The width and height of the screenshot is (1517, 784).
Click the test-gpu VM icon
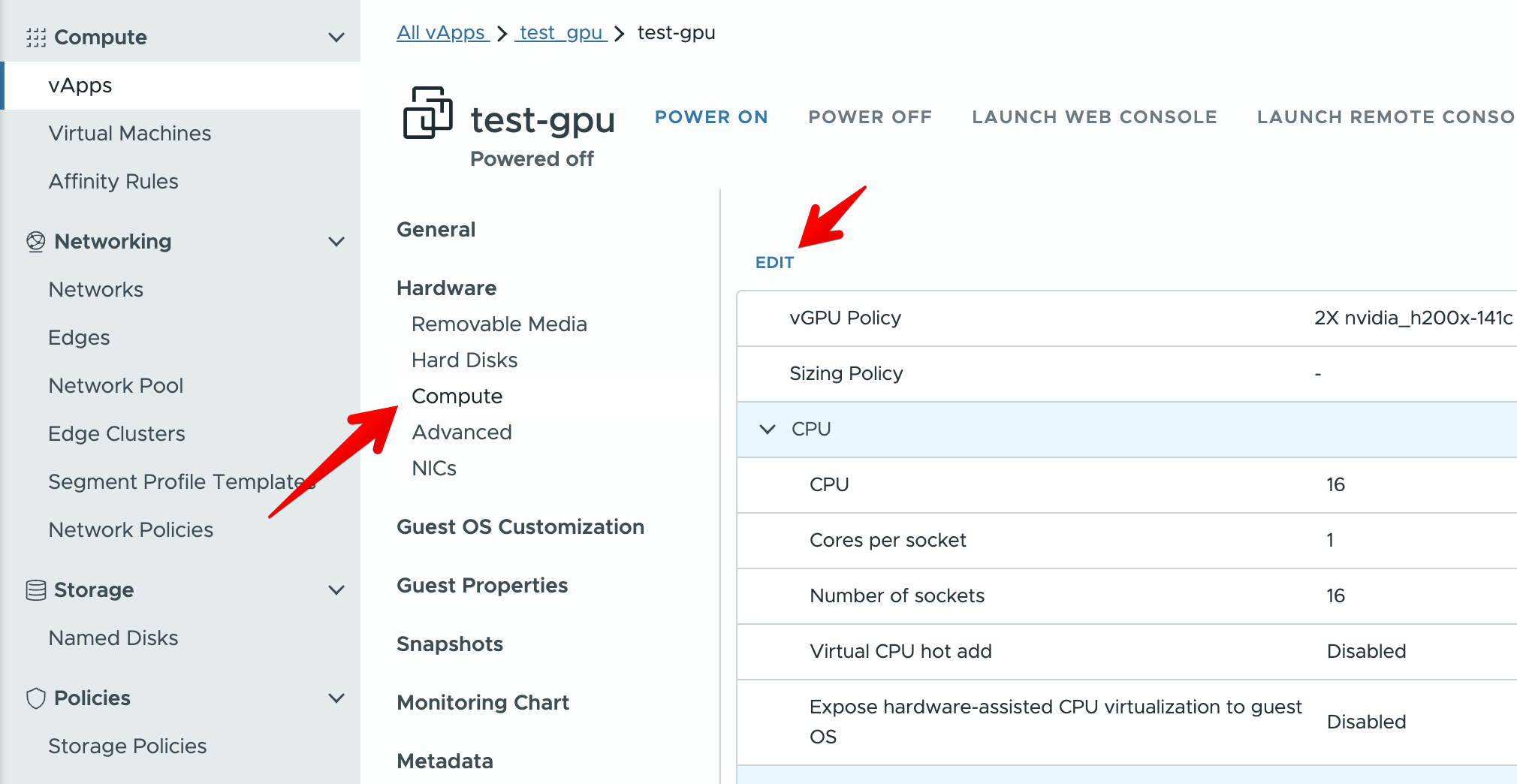(x=428, y=113)
